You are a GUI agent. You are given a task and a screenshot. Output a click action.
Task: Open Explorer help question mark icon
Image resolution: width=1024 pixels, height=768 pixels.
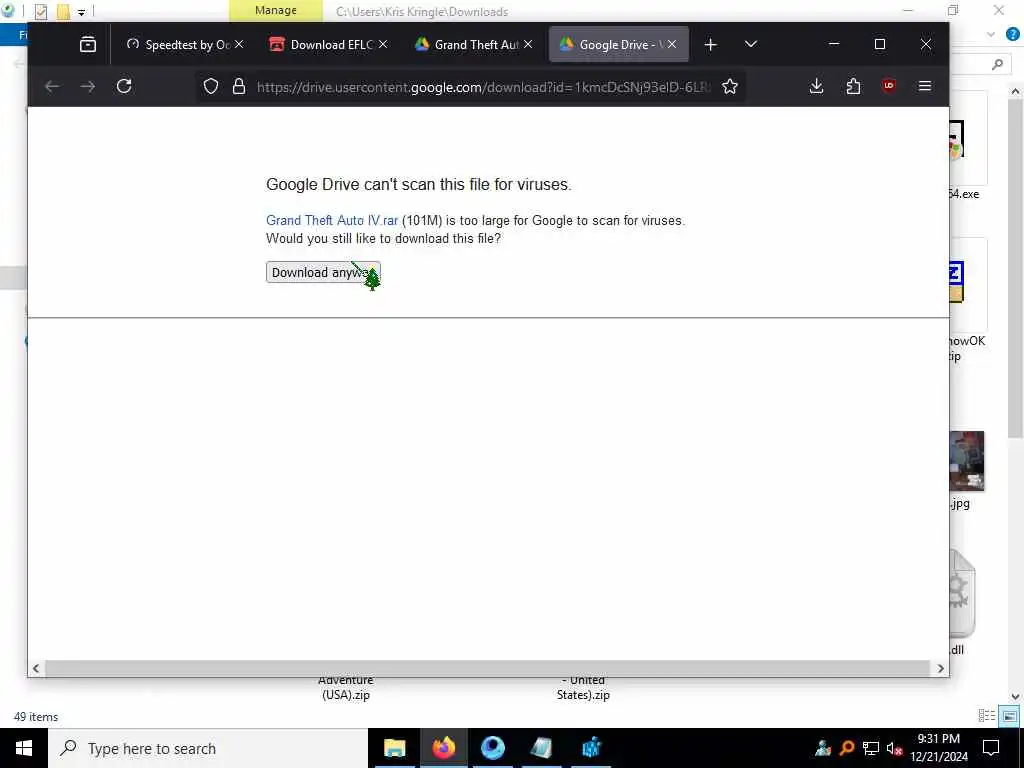tap(1013, 34)
